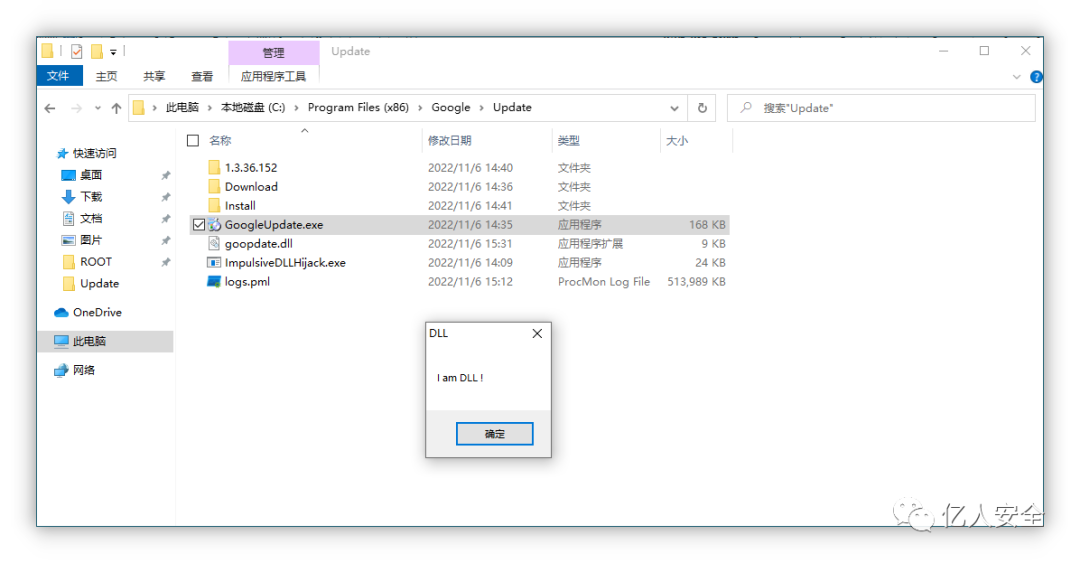This screenshot has height=563, width=1080.
Task: Unpin 桌面 using its pin icon
Action: 165,175
